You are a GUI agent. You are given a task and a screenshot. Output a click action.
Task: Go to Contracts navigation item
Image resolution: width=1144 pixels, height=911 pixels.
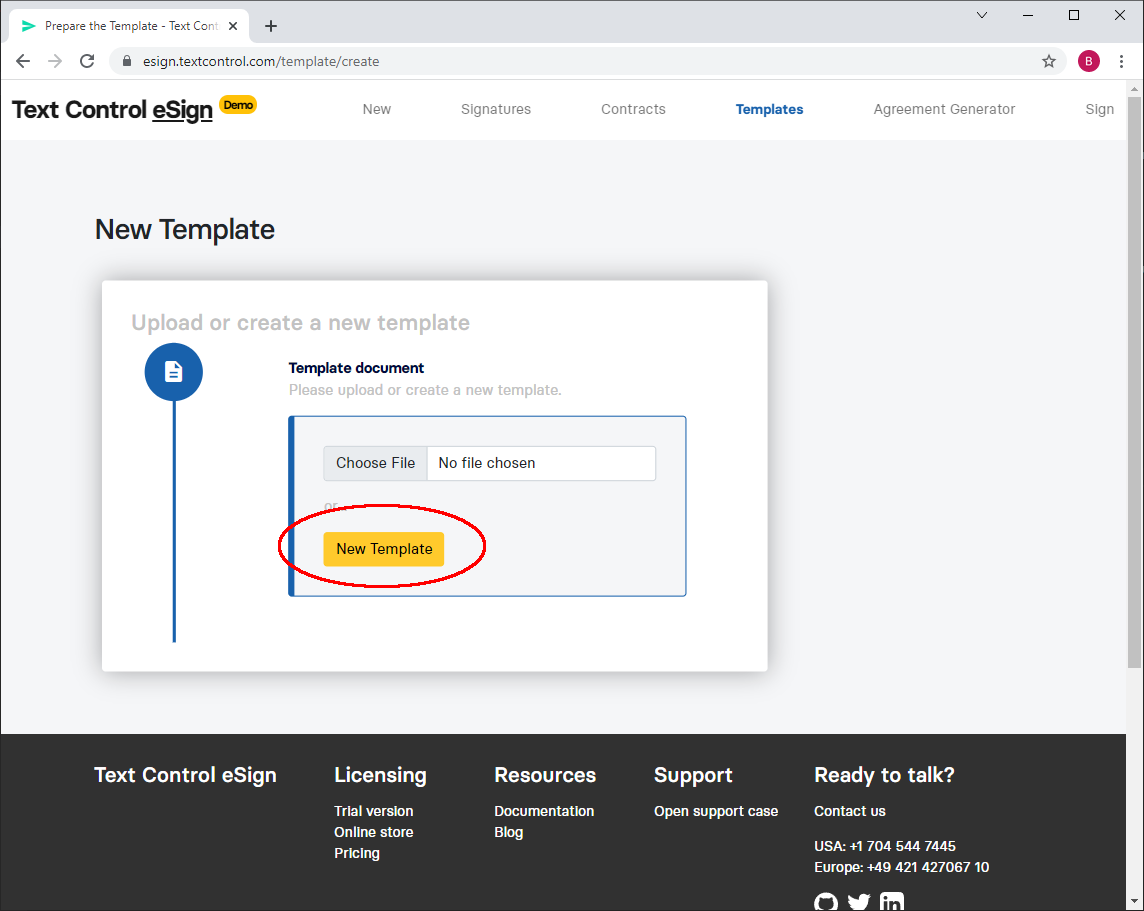point(633,109)
